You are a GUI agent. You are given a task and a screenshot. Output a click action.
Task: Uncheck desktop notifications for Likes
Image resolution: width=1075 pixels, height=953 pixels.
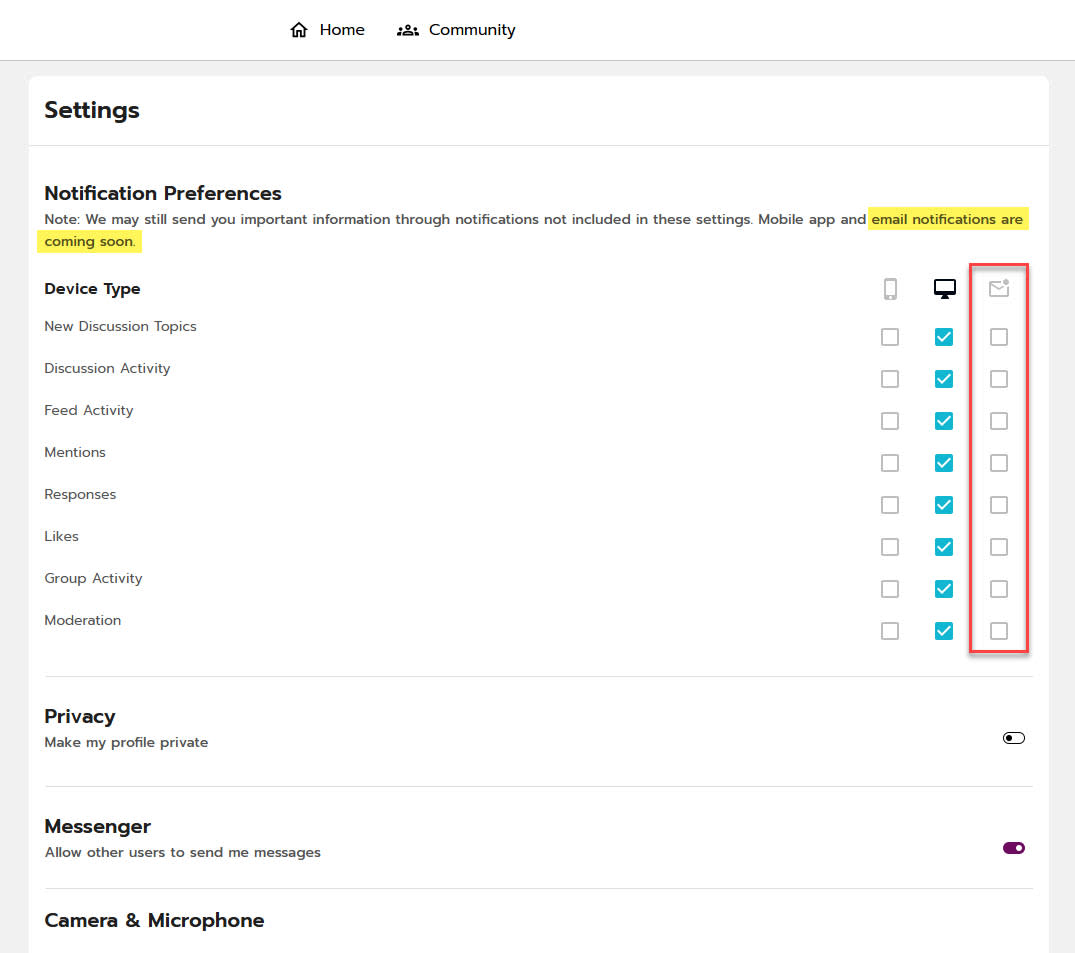(944, 546)
